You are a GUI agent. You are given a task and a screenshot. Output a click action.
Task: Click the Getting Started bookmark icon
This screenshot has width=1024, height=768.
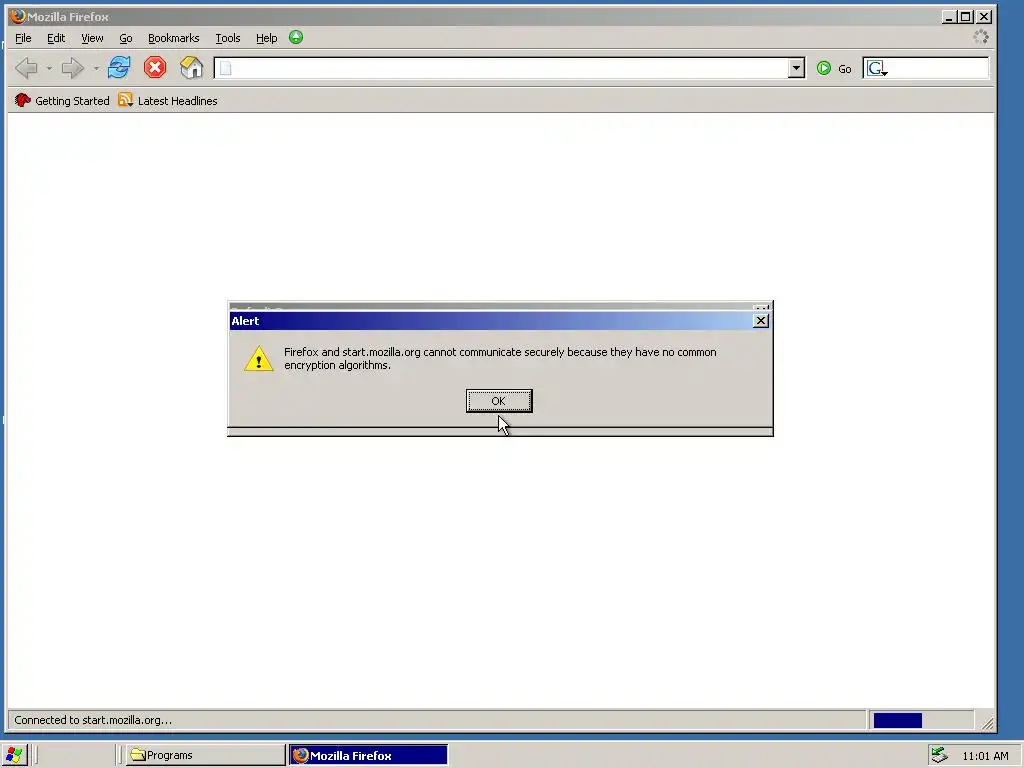[23, 100]
